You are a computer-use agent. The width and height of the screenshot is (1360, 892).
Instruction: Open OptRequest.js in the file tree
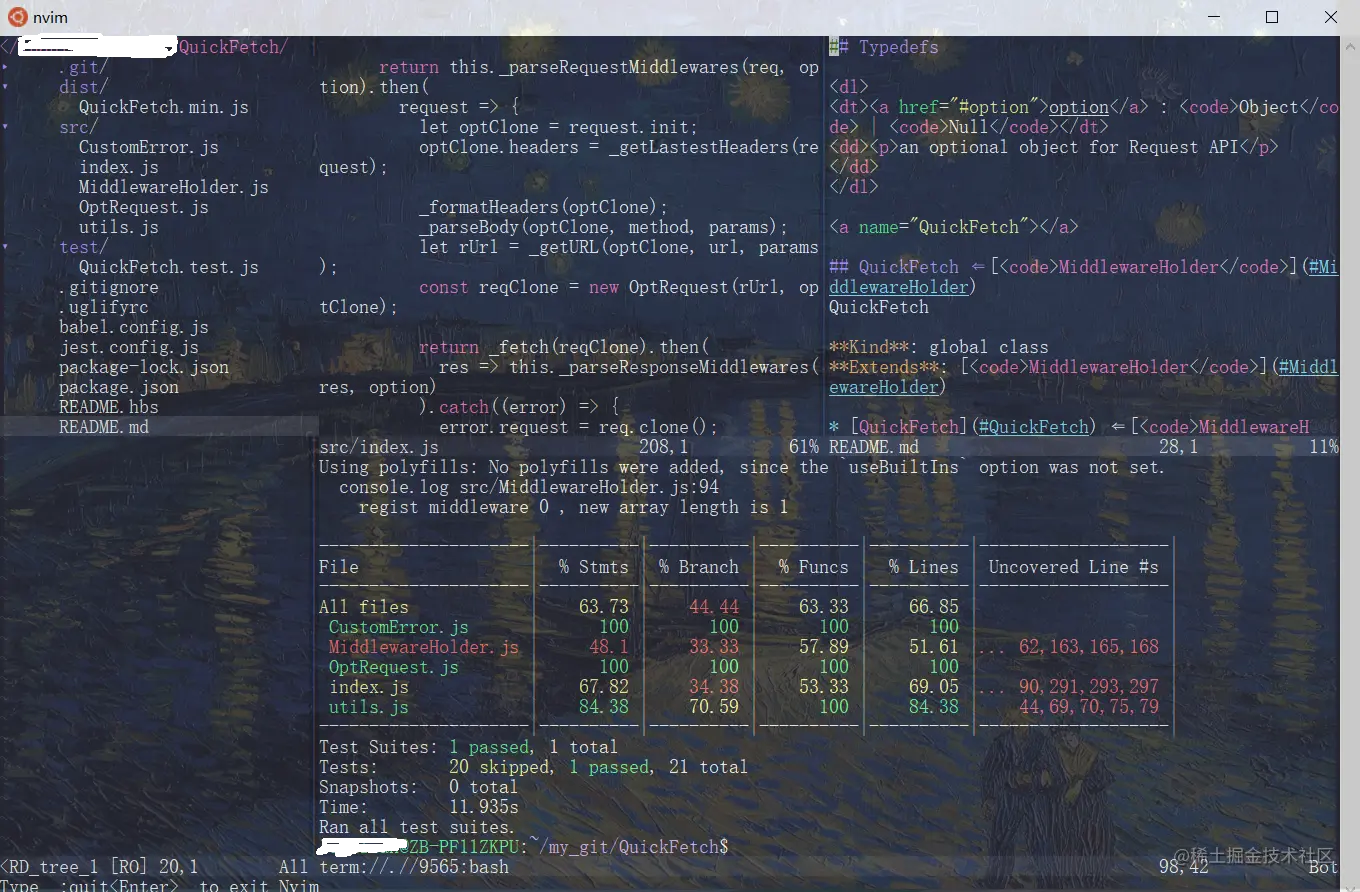pos(144,207)
